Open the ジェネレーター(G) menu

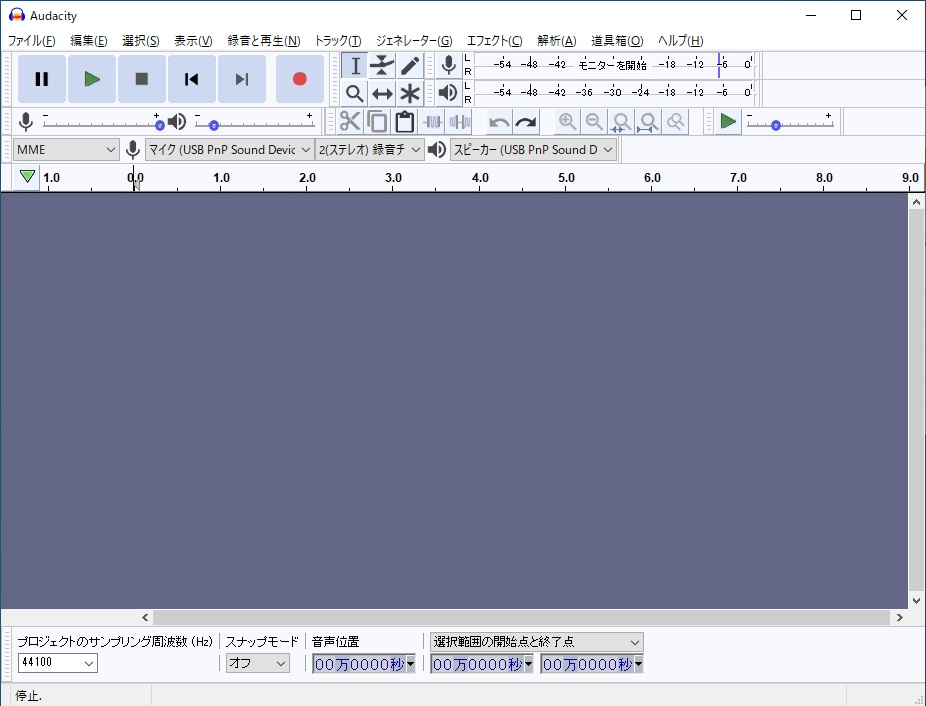(x=414, y=41)
